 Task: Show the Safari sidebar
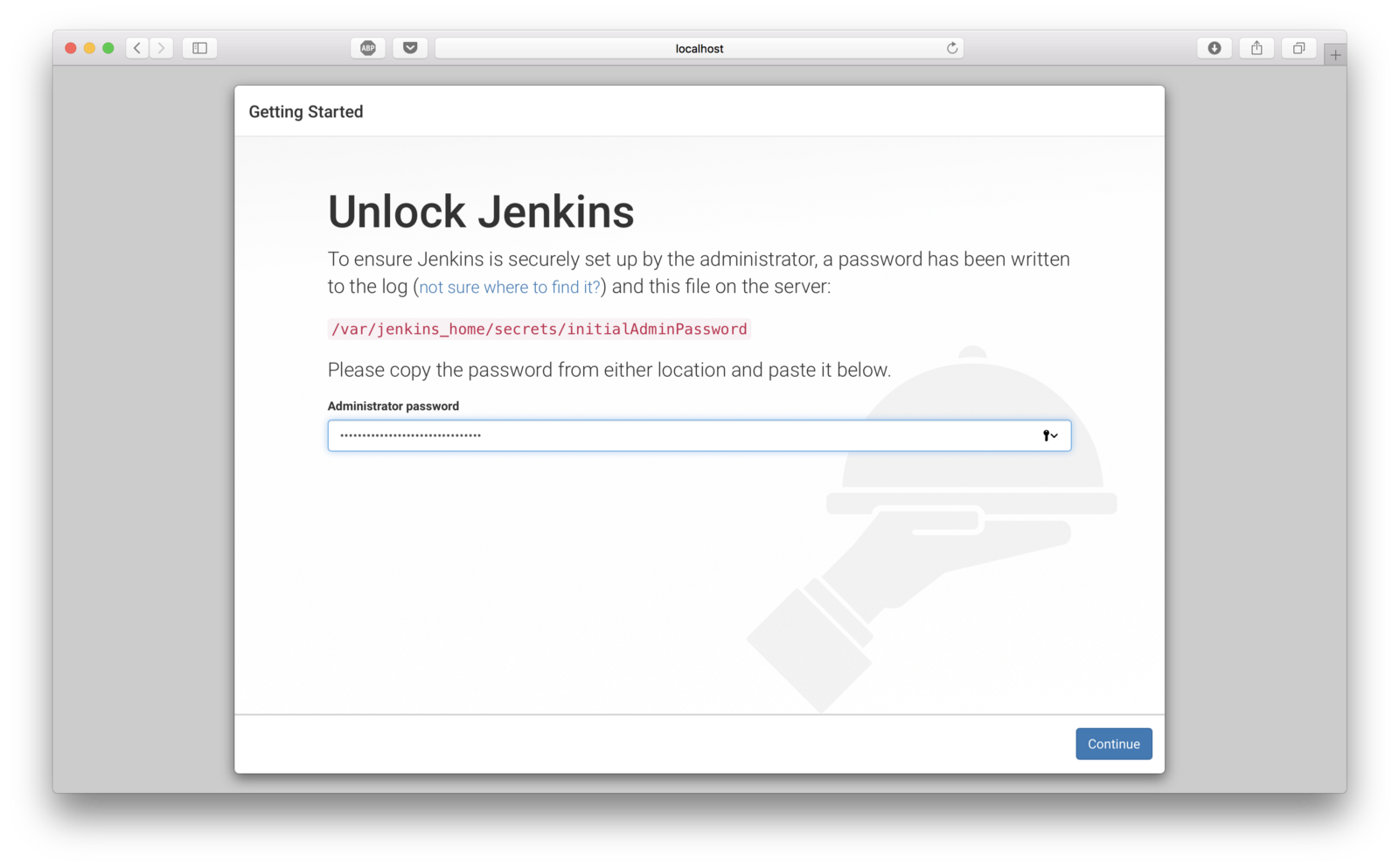tap(199, 48)
